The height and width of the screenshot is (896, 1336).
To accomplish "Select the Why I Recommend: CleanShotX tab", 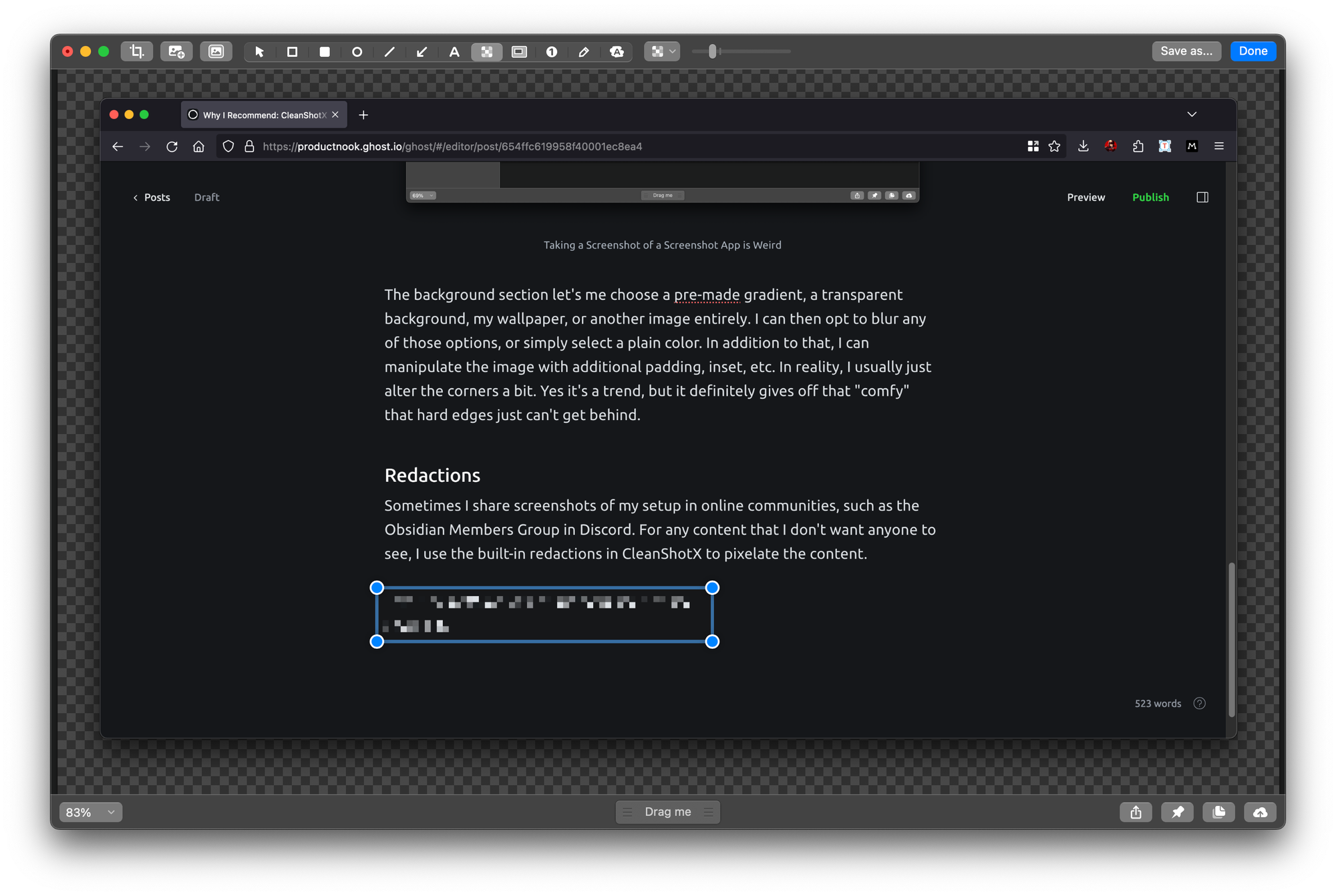I will (x=264, y=115).
